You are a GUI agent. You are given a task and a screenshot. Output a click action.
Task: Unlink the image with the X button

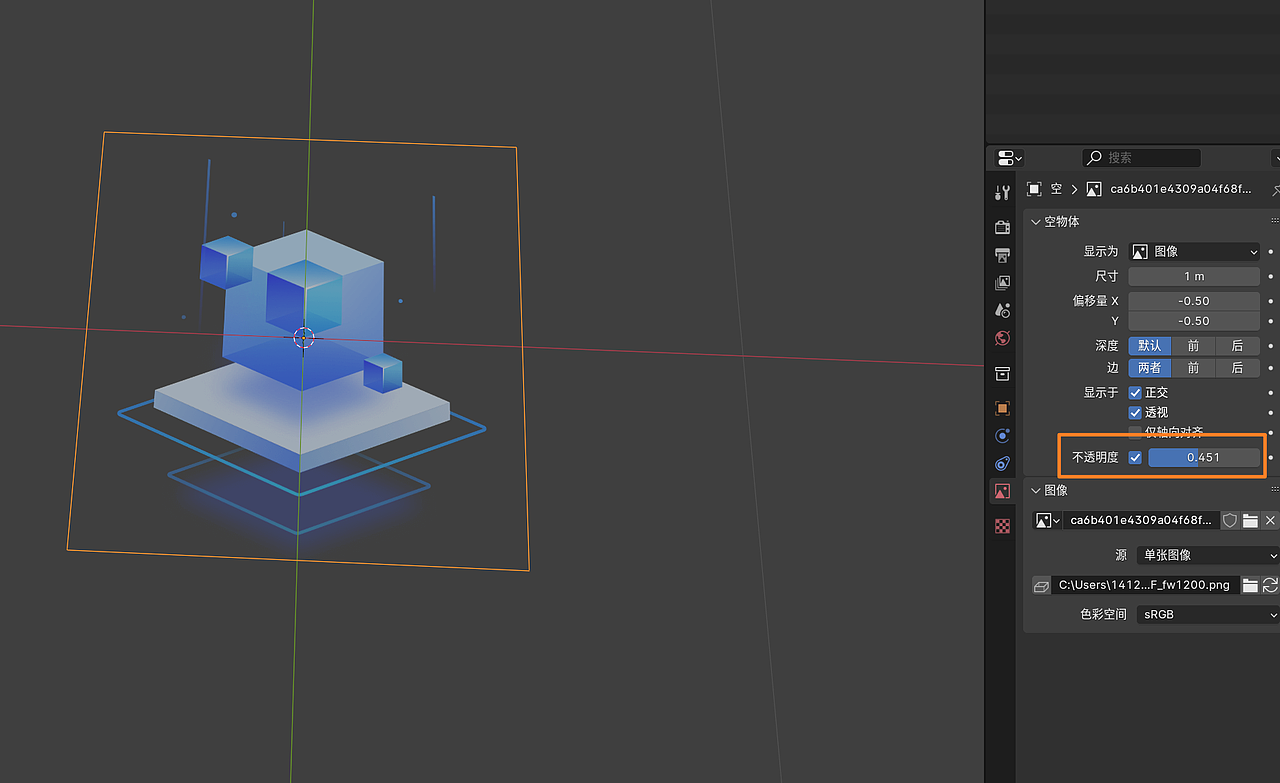coord(1270,520)
